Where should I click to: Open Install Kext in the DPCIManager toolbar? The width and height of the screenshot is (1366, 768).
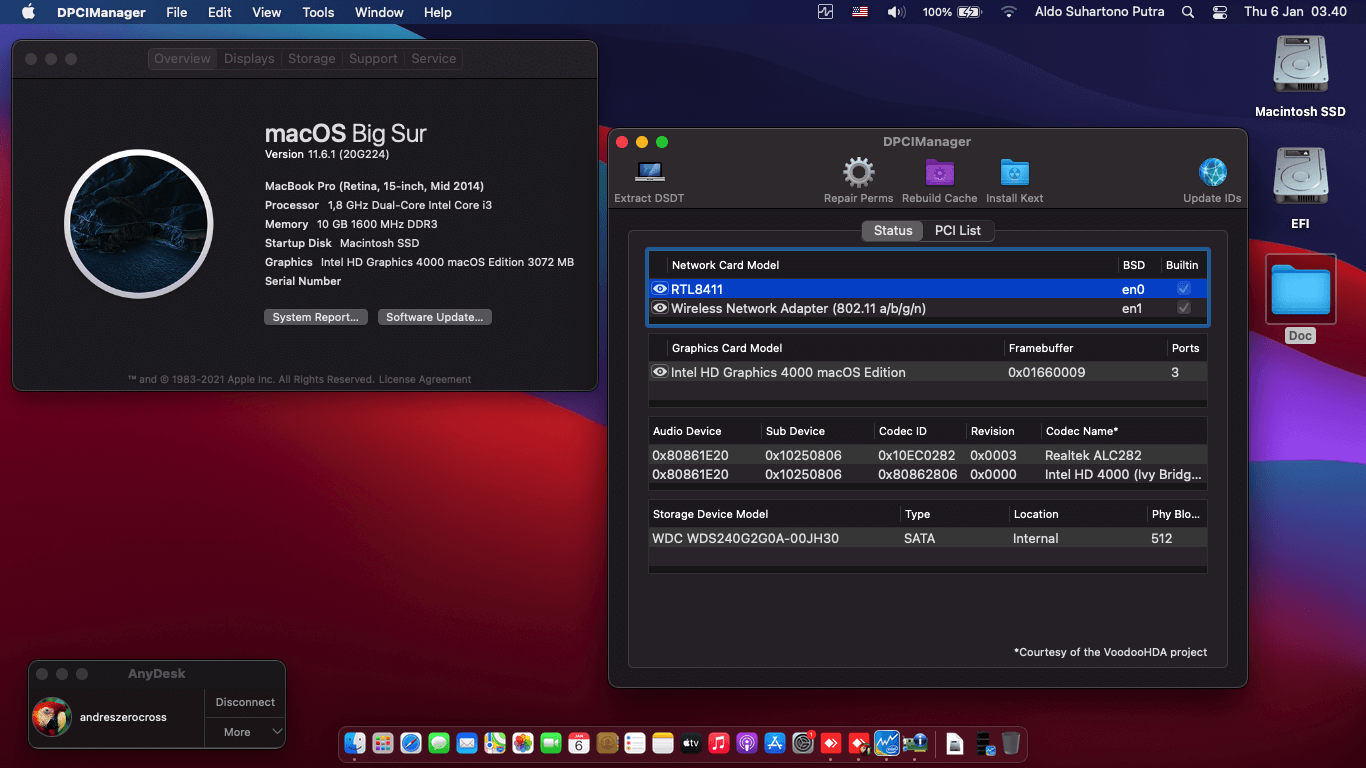click(x=1015, y=172)
